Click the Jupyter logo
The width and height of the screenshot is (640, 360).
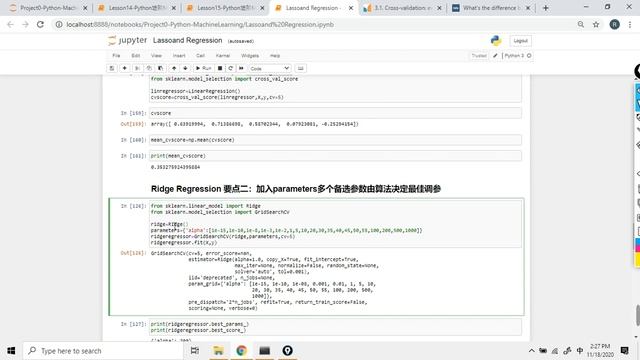[x=127, y=40]
